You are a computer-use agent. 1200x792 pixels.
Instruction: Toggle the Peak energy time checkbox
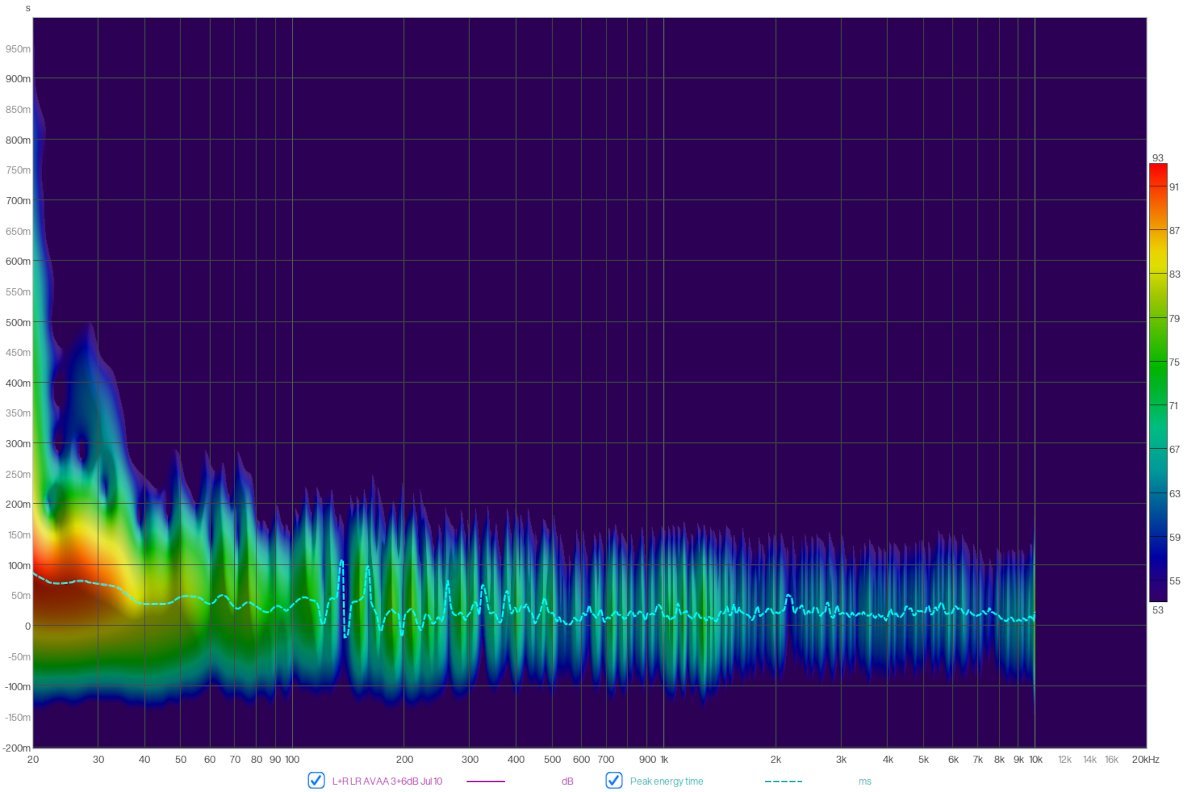[x=614, y=781]
